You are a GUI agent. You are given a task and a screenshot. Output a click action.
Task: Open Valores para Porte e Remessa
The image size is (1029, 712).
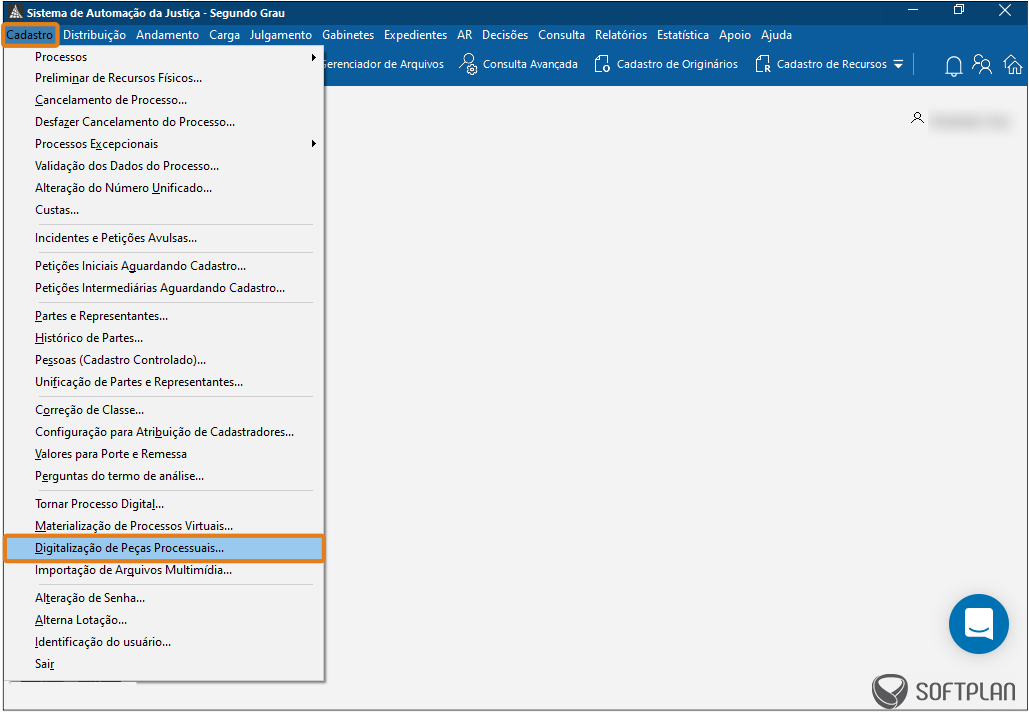[x=164, y=454]
